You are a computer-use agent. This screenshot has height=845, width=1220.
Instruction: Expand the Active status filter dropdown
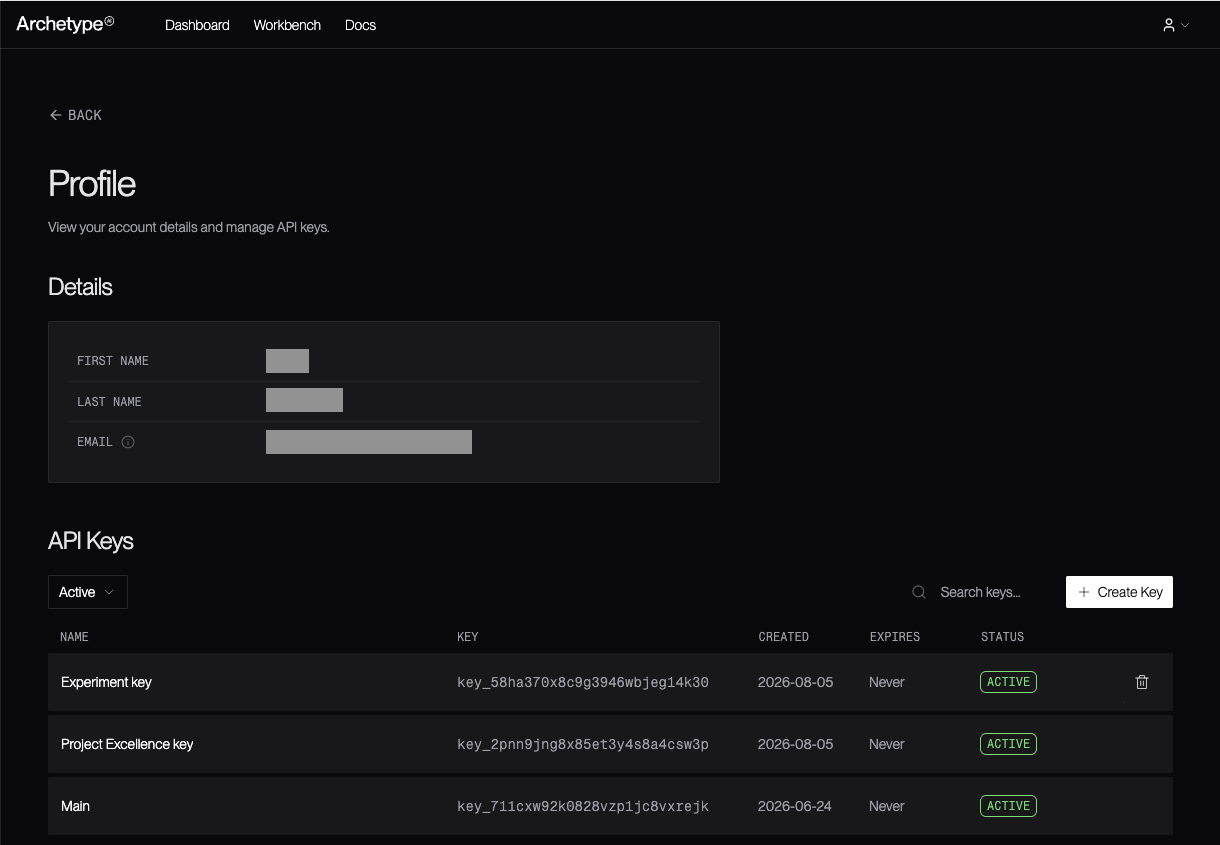(88, 592)
